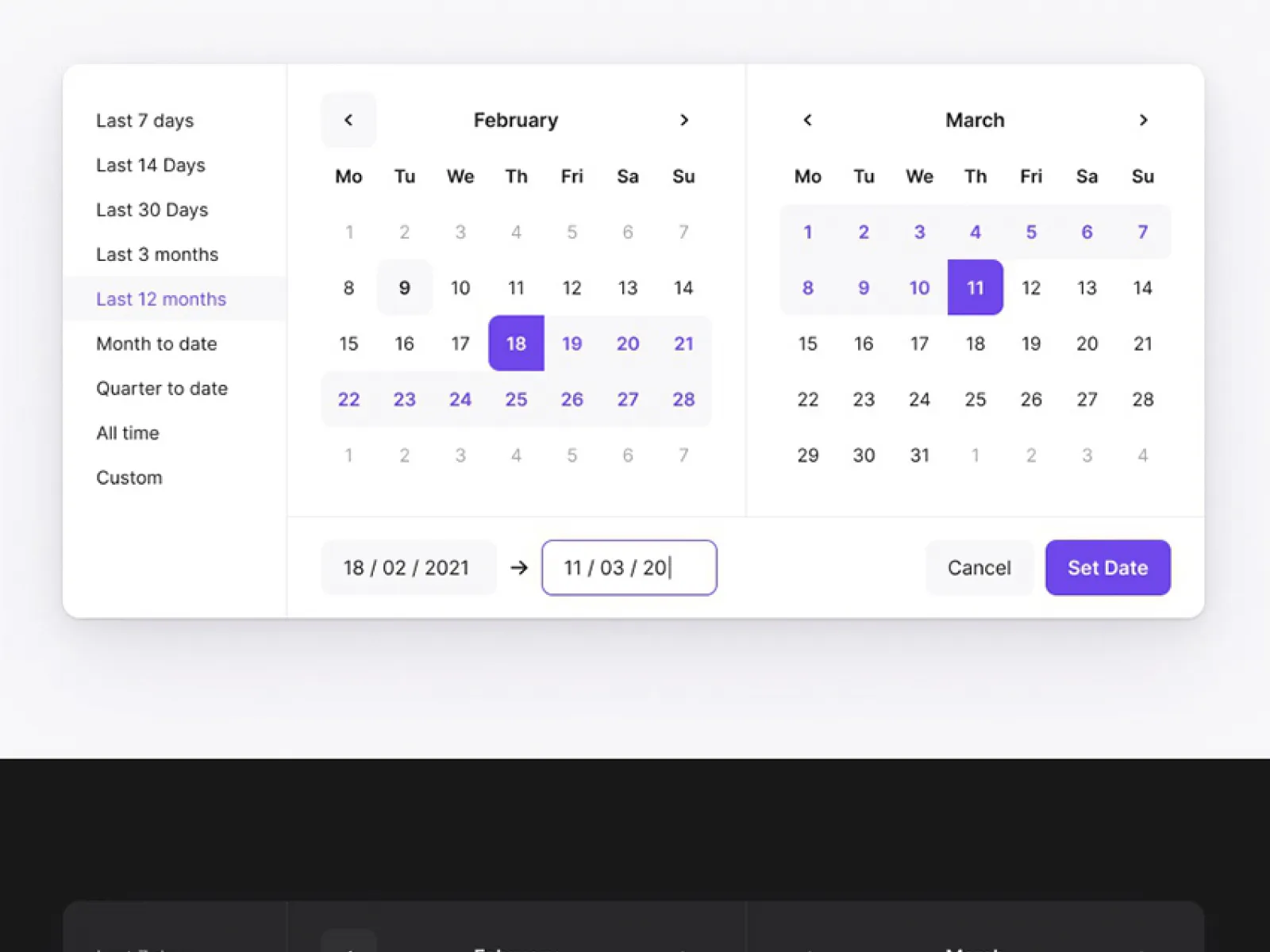Choose the Last 14 Days range
The image size is (1270, 952).
(151, 165)
